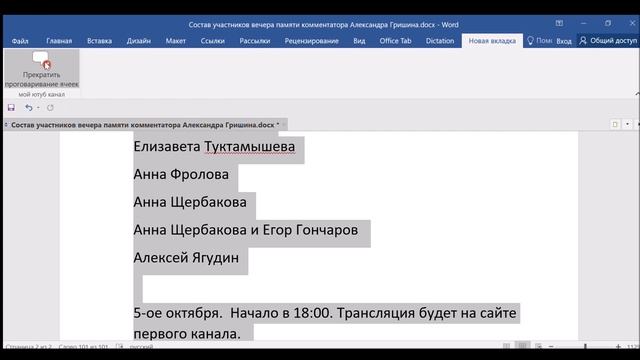Switch to the Вид ribbon tab
This screenshot has height=360, width=640.
(359, 41)
